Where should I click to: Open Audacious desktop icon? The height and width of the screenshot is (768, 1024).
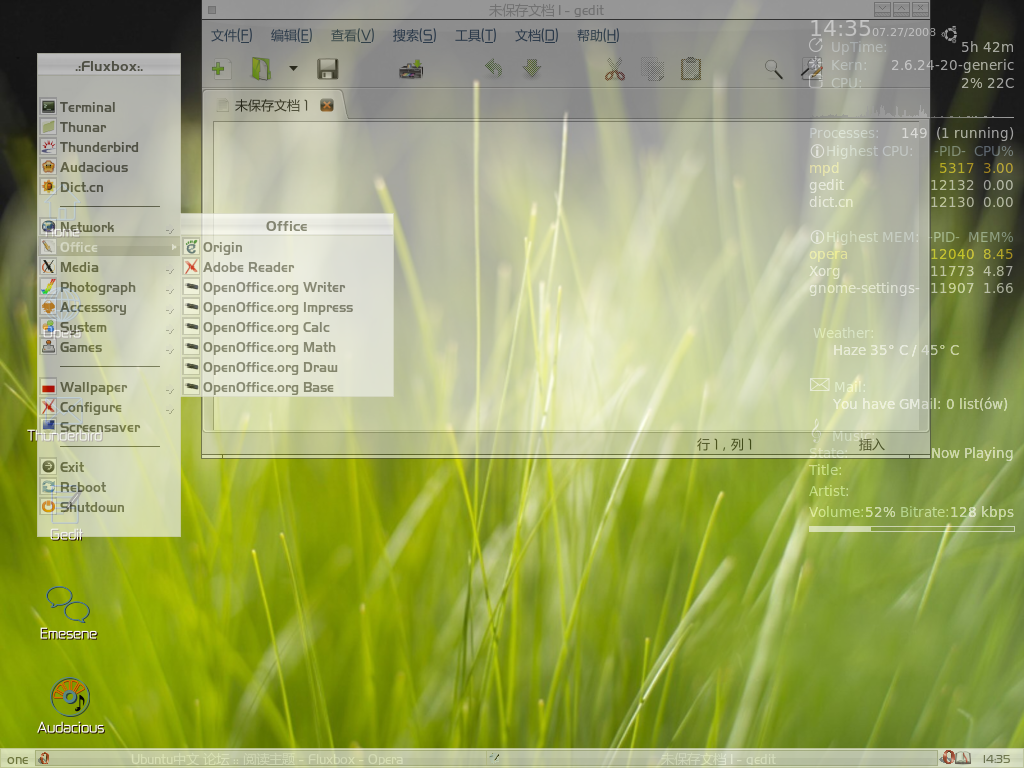(70, 707)
